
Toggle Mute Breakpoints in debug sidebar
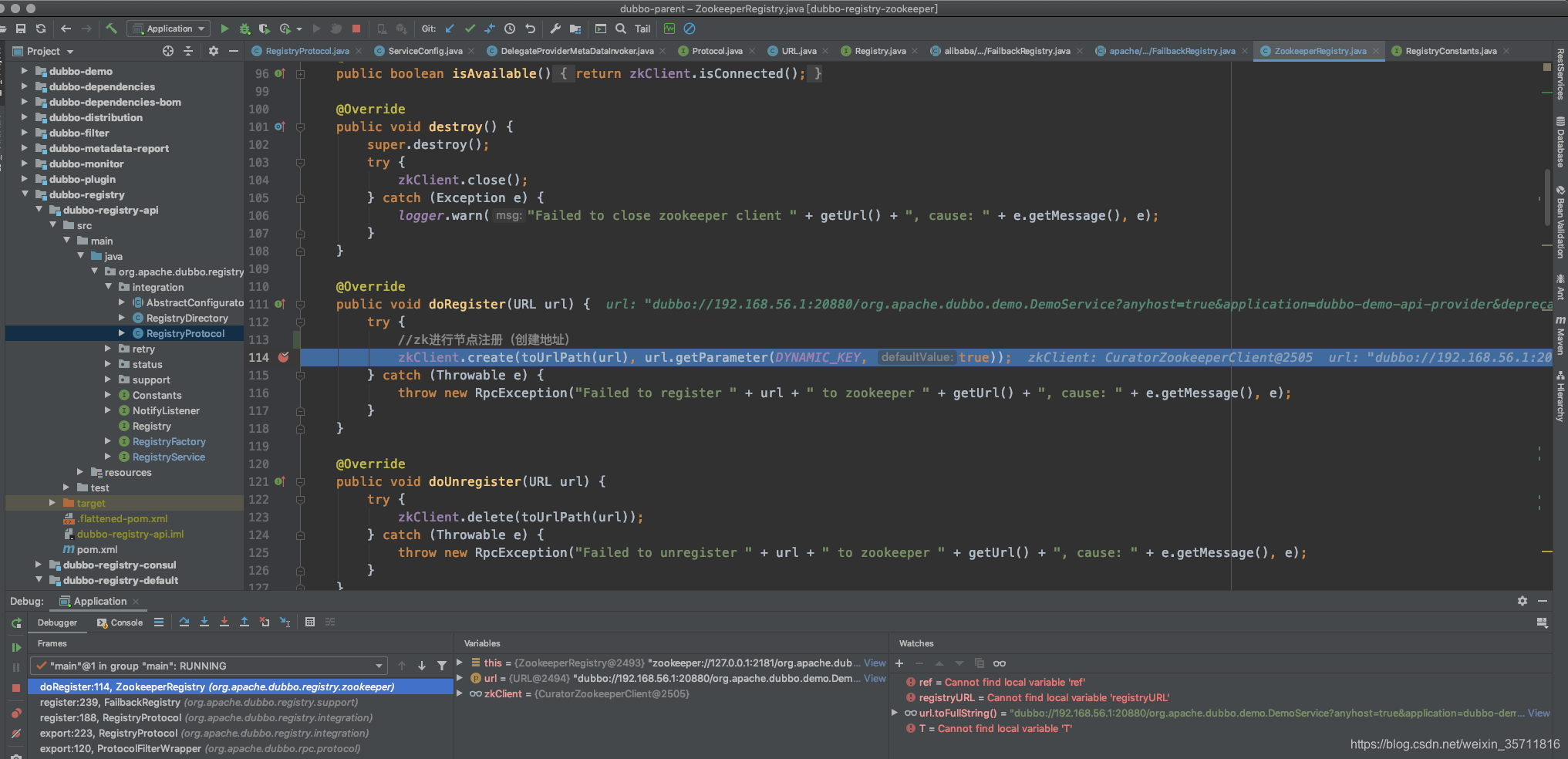coord(16,733)
